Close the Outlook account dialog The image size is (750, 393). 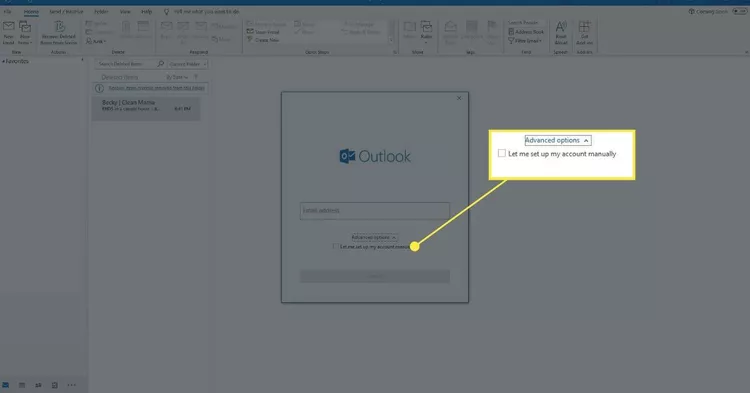459,98
